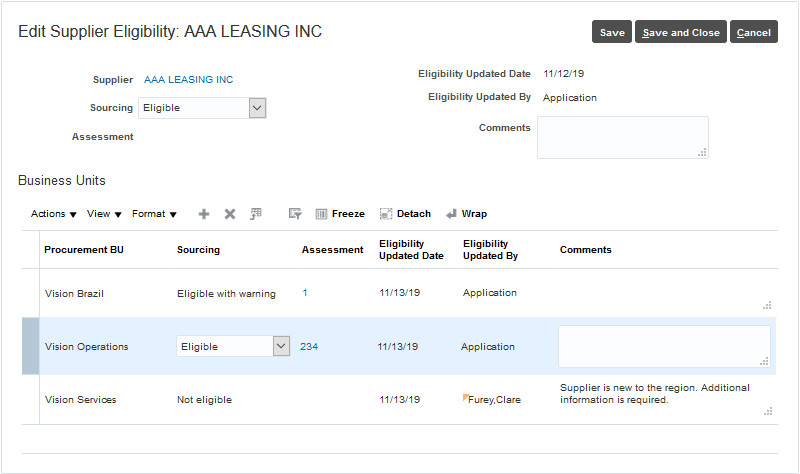Click the flag icon beside Furey,Clare
The image size is (800, 474).
click(x=465, y=398)
